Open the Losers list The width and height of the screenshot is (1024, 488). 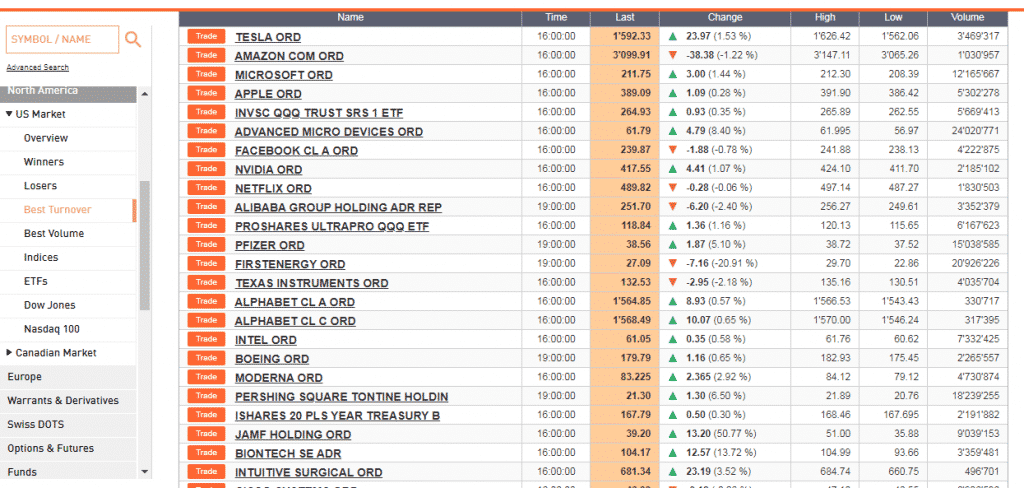click(x=40, y=186)
